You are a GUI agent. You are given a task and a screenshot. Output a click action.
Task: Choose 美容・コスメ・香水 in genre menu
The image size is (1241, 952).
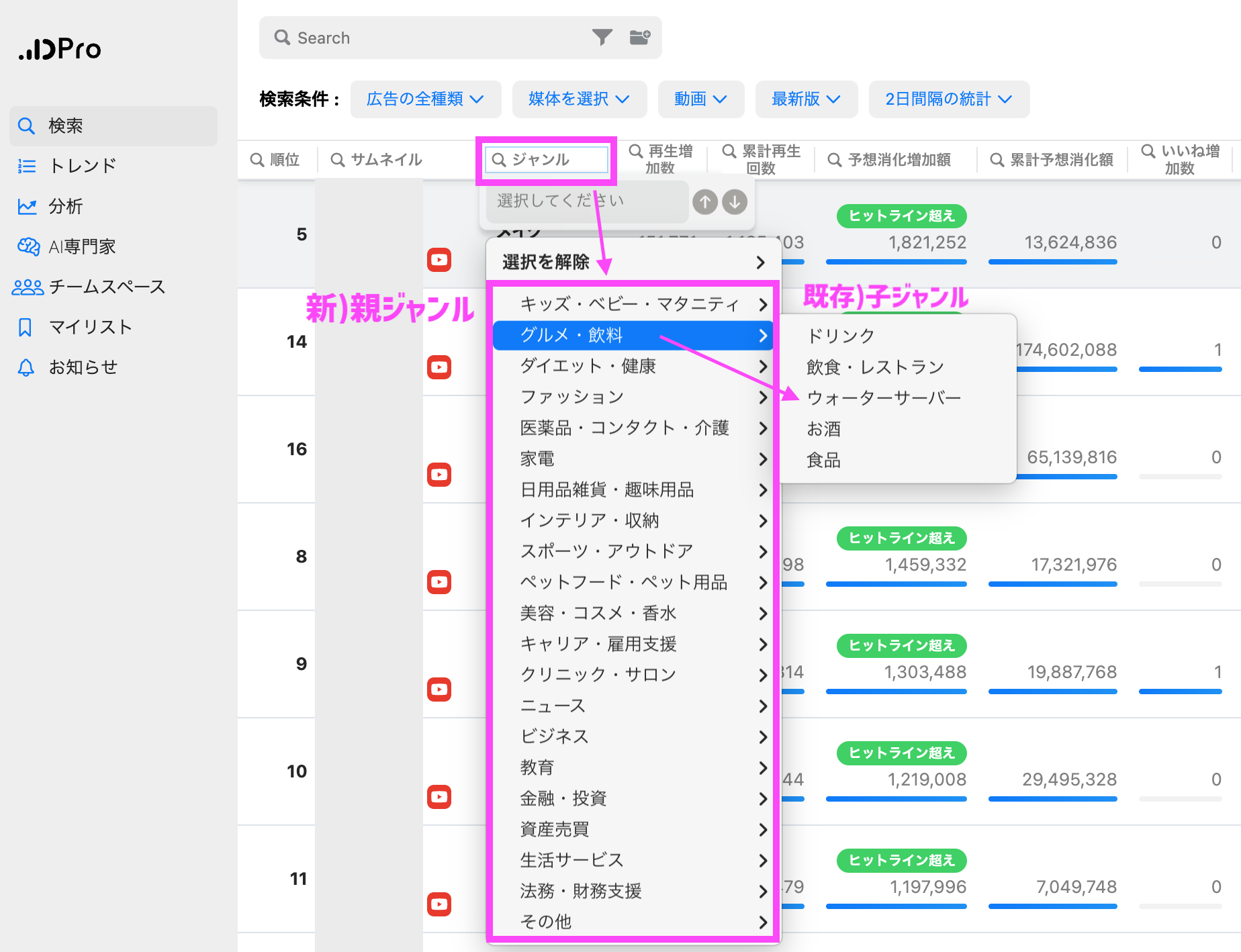(x=598, y=613)
